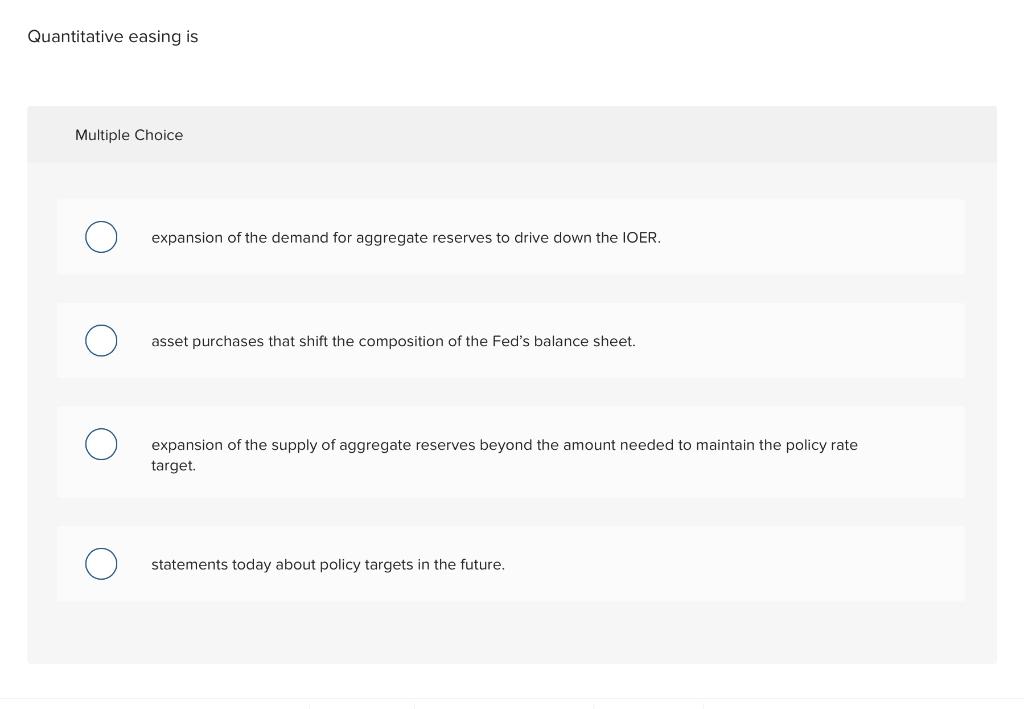
Task: Choose the statements about future policy targets option
Action: (328, 564)
